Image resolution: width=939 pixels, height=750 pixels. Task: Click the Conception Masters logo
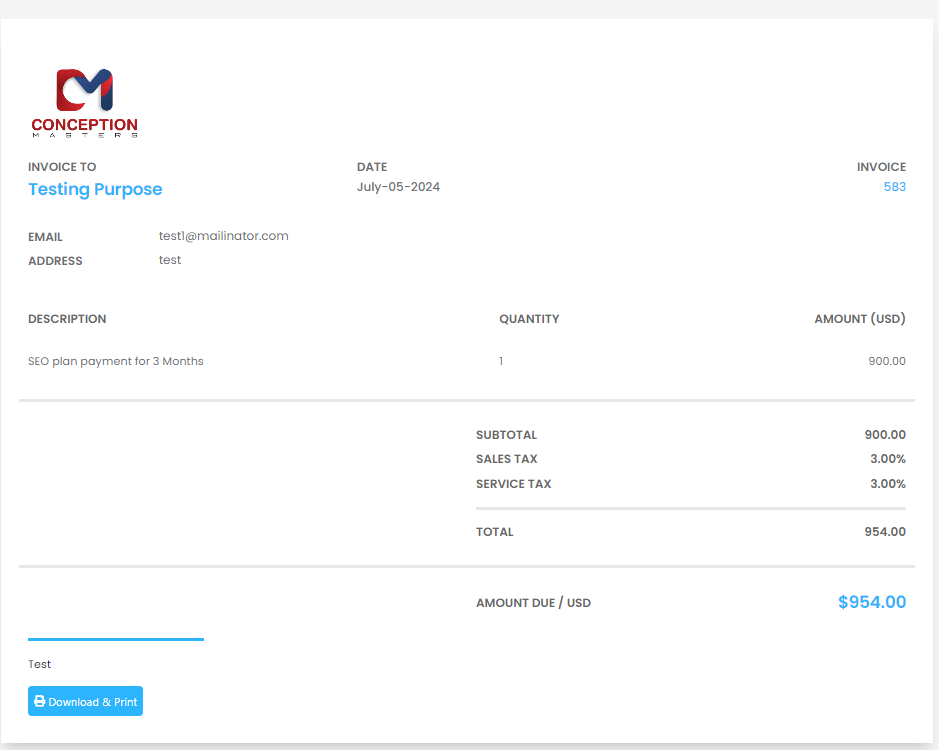pyautogui.click(x=85, y=102)
